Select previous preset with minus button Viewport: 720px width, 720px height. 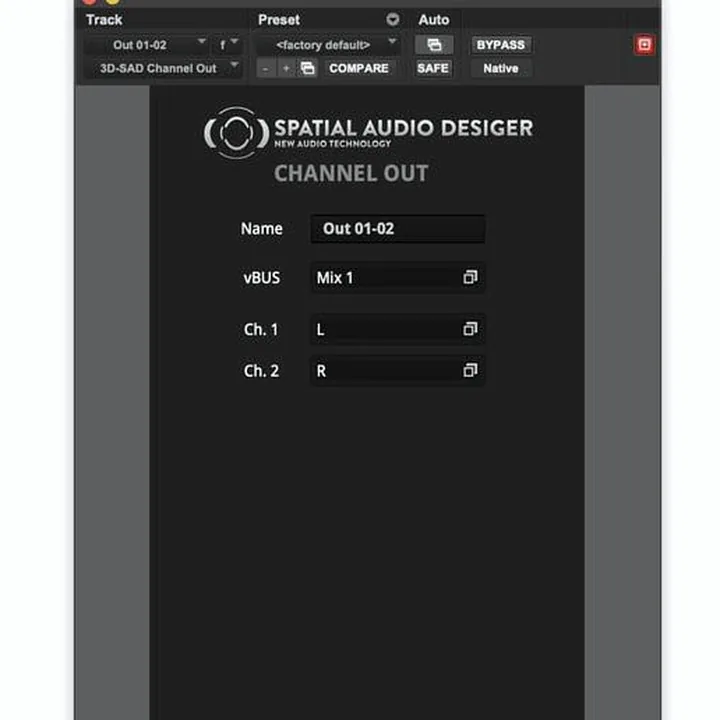265,68
